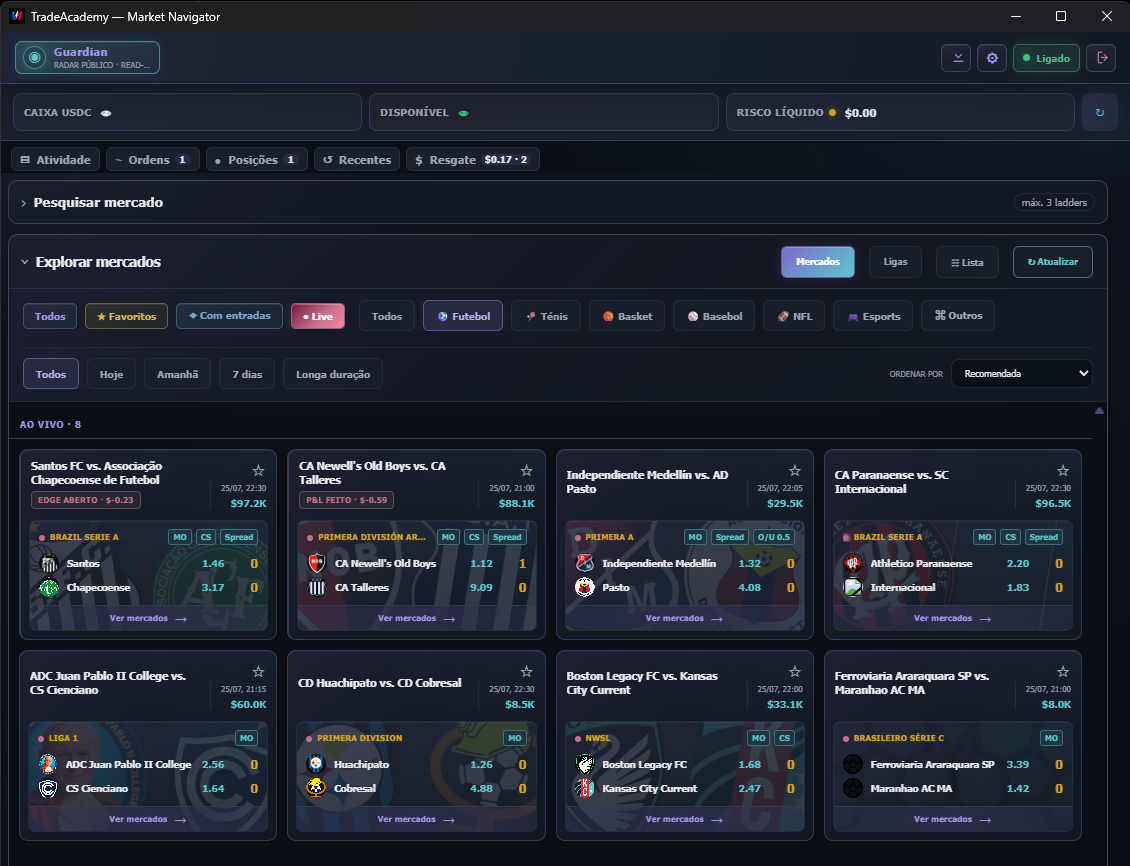Star the Independiente Medellín vs. AD Pasto match
Image resolution: width=1130 pixels, height=866 pixels.
coord(795,470)
